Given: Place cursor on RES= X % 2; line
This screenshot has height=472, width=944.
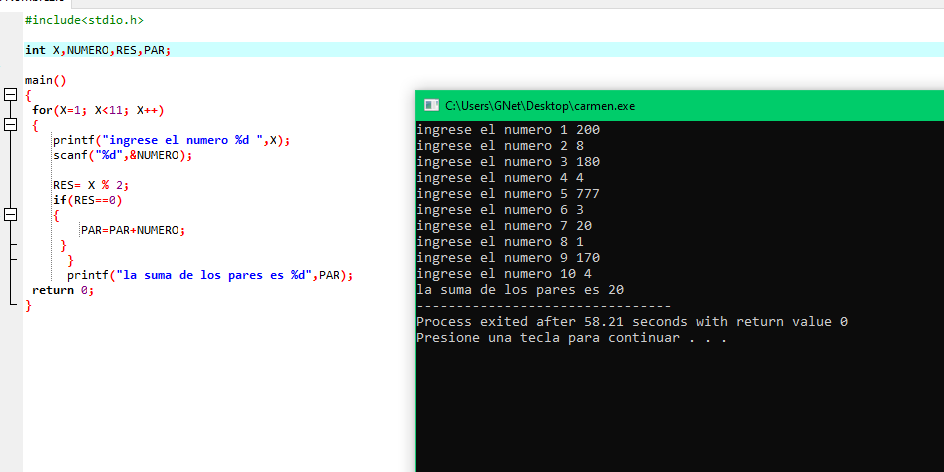Looking at the screenshot, I should (x=91, y=185).
